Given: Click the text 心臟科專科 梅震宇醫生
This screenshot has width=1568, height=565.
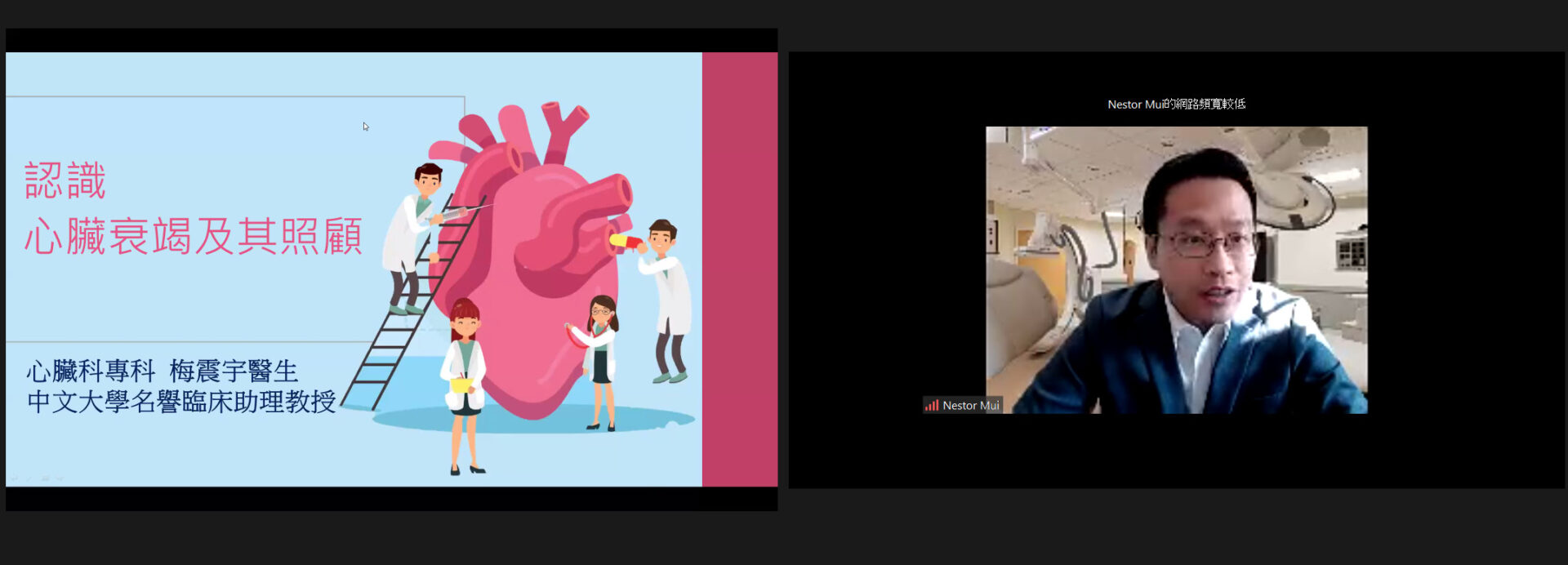Looking at the screenshot, I should (x=162, y=371).
